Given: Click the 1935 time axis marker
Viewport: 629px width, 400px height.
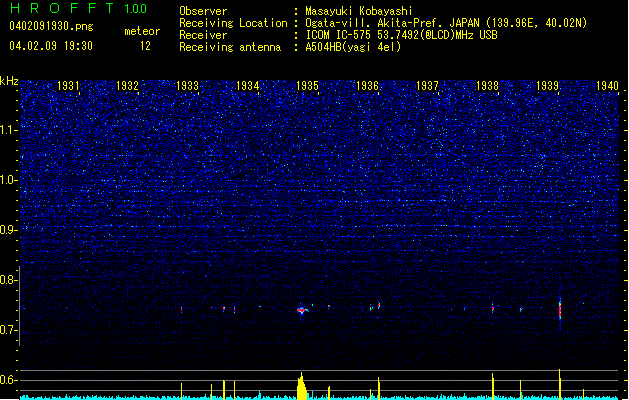Looking at the screenshot, I should coord(307,86).
